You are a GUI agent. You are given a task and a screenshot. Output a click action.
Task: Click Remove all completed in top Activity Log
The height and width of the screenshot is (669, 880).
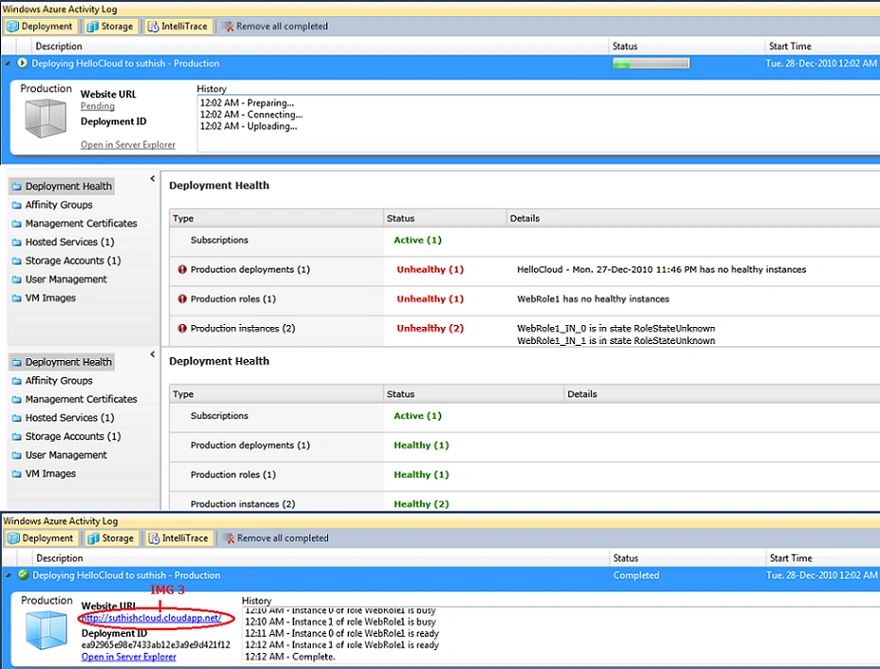point(276,26)
